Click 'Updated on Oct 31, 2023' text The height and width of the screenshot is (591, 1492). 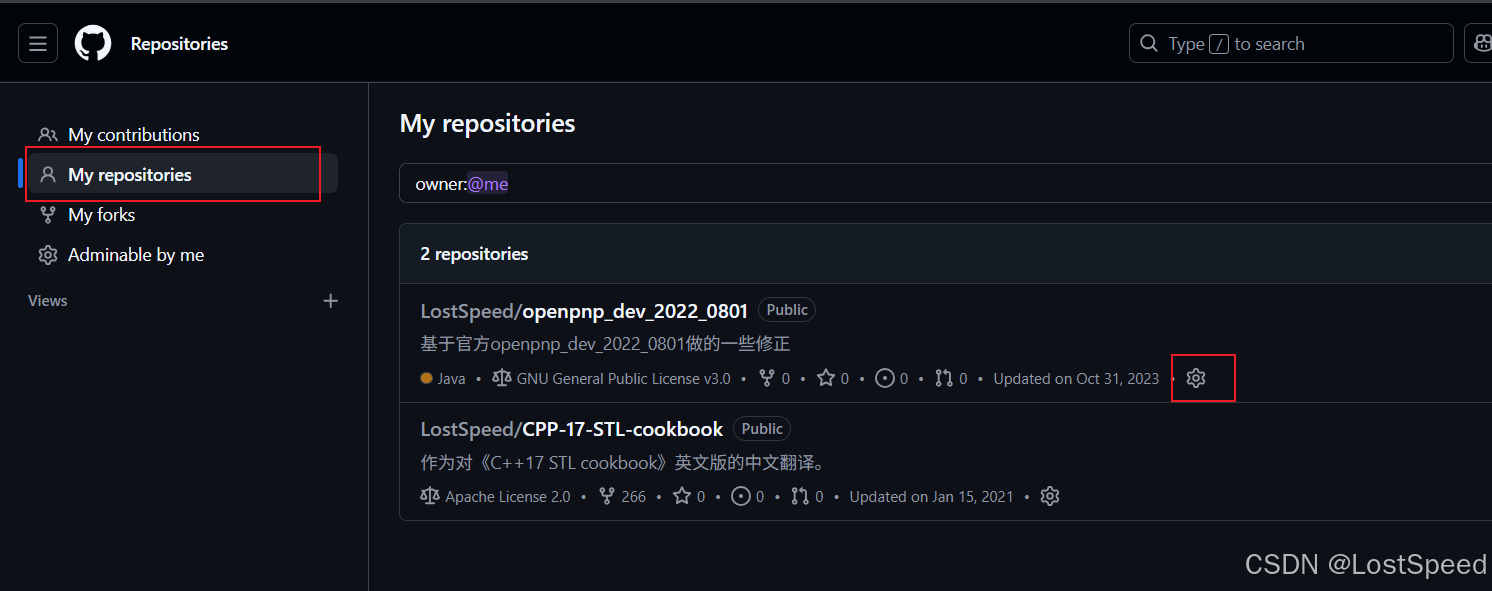pyautogui.click(x=1076, y=379)
